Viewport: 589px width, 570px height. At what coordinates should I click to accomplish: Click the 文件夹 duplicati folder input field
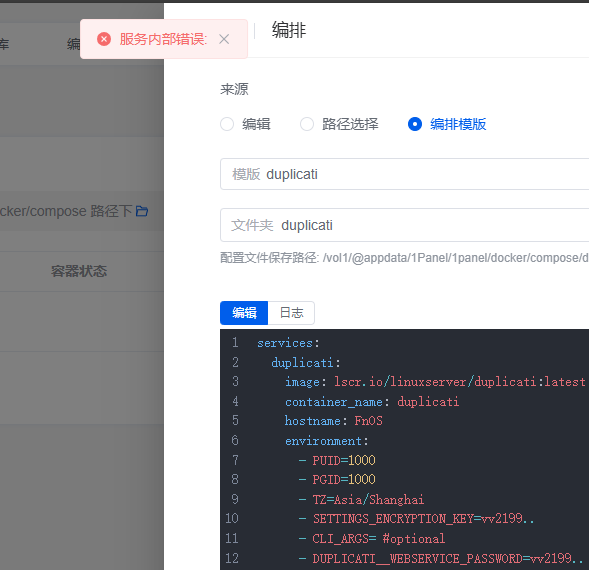405,225
